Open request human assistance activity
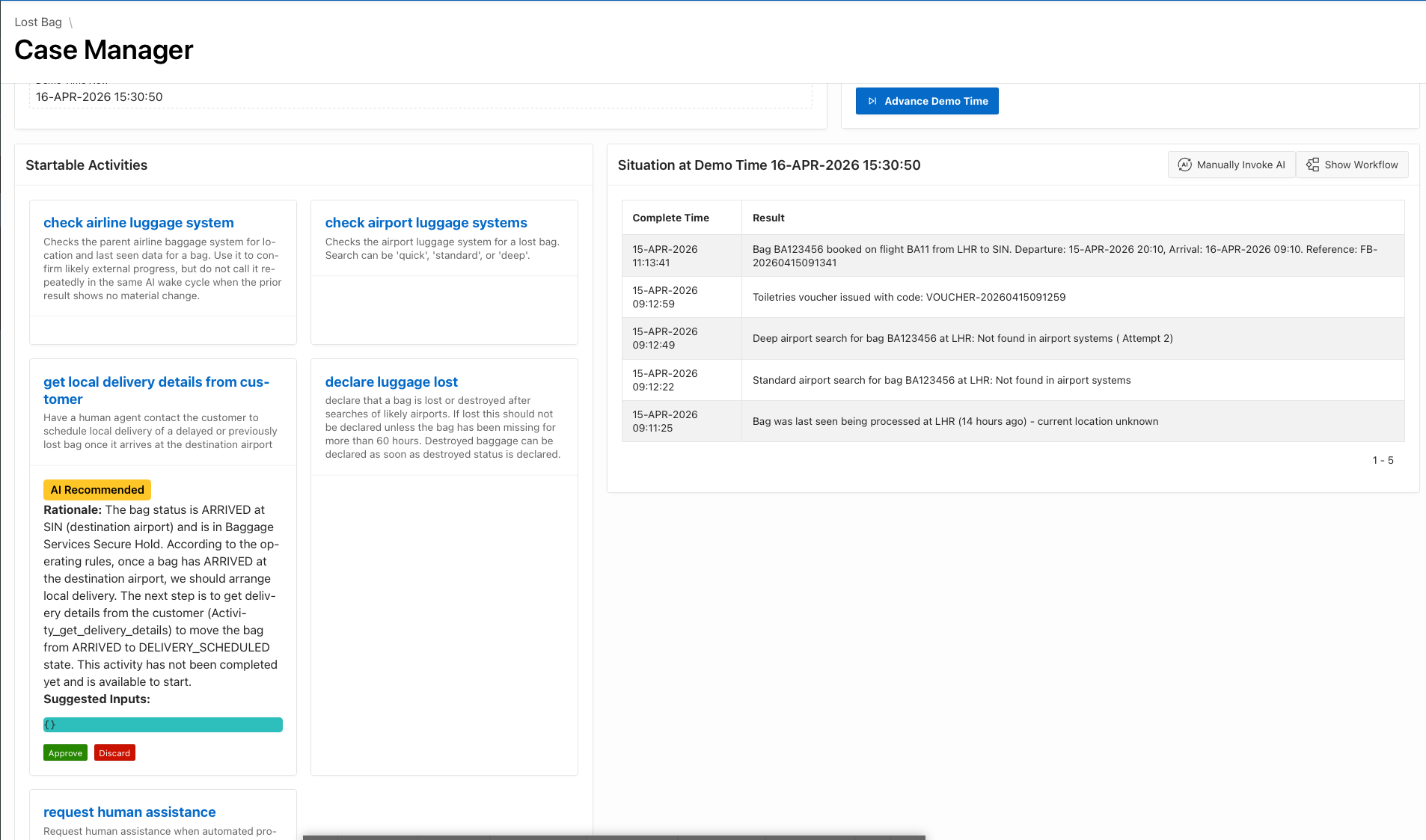The image size is (1426, 840). point(129,812)
